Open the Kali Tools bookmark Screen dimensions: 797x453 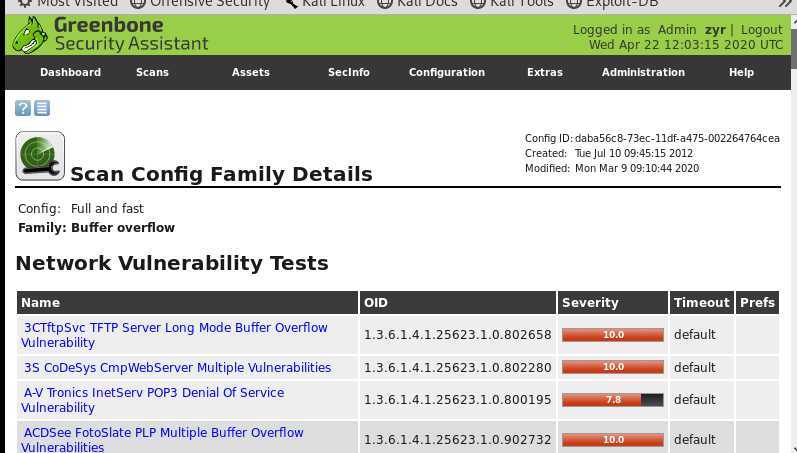pyautogui.click(x=512, y=3)
